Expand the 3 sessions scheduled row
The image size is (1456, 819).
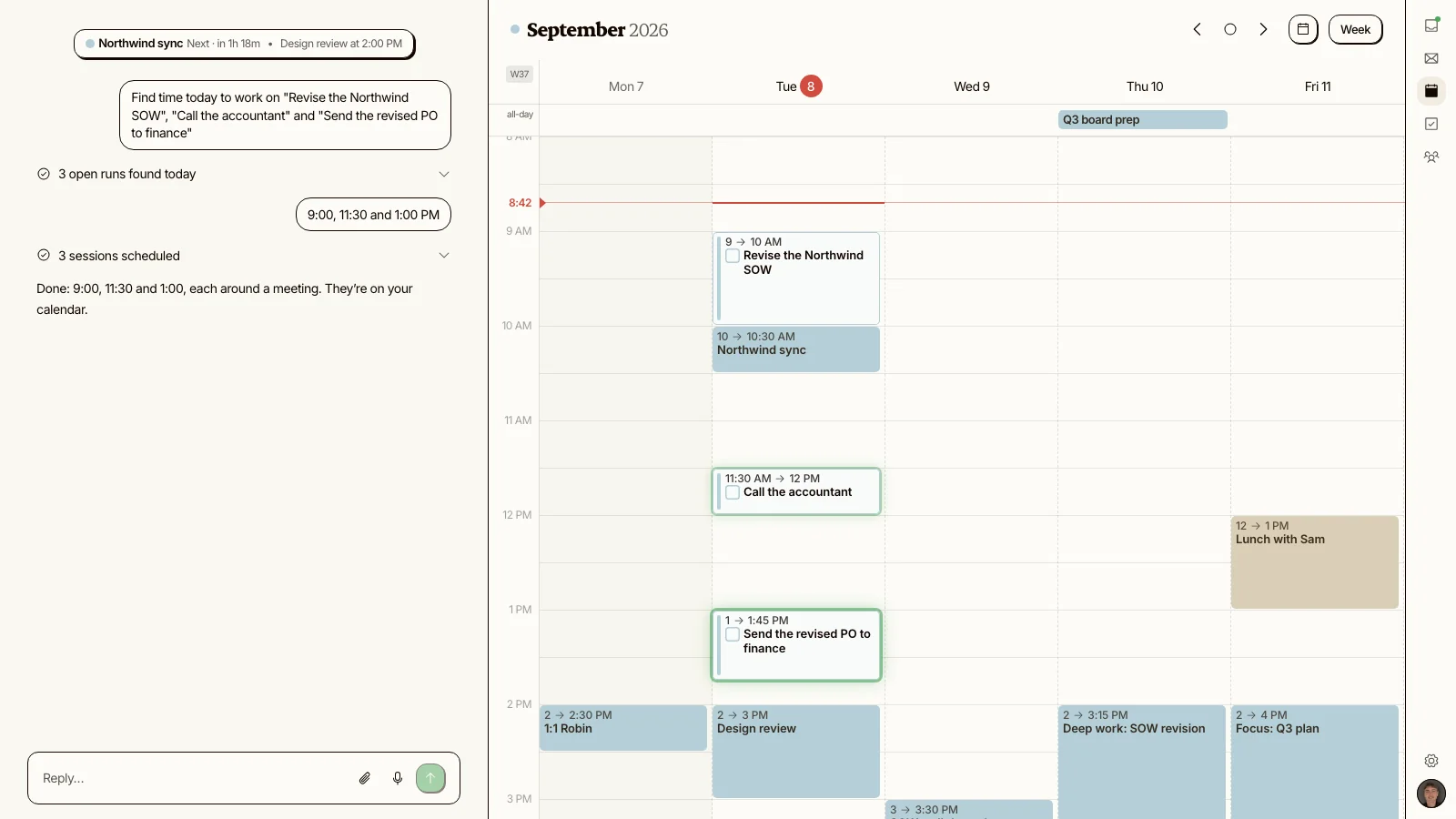pos(244,256)
